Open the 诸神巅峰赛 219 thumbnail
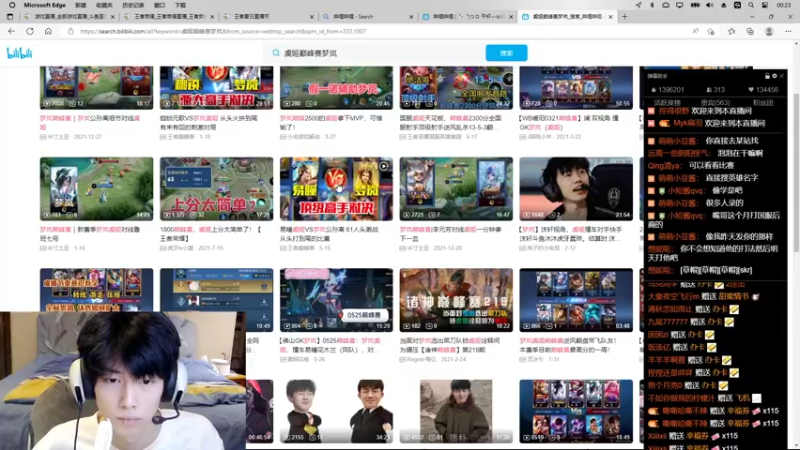This screenshot has width=800, height=450. (456, 300)
